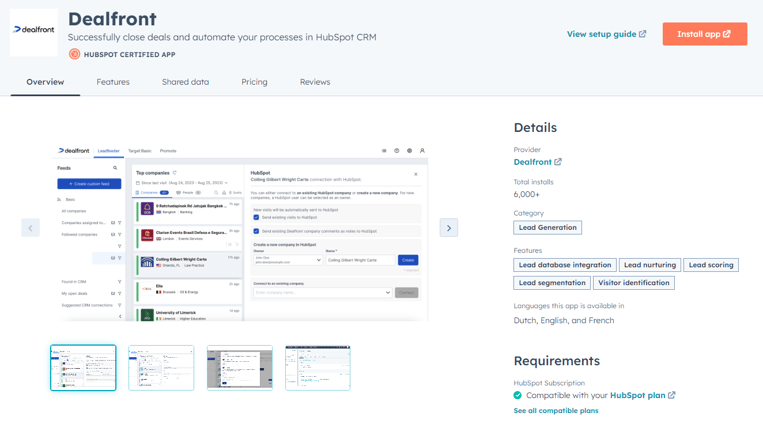Viewport: 763px width, 424px height.
Task: Click See all compatible plans link
Action: click(556, 411)
